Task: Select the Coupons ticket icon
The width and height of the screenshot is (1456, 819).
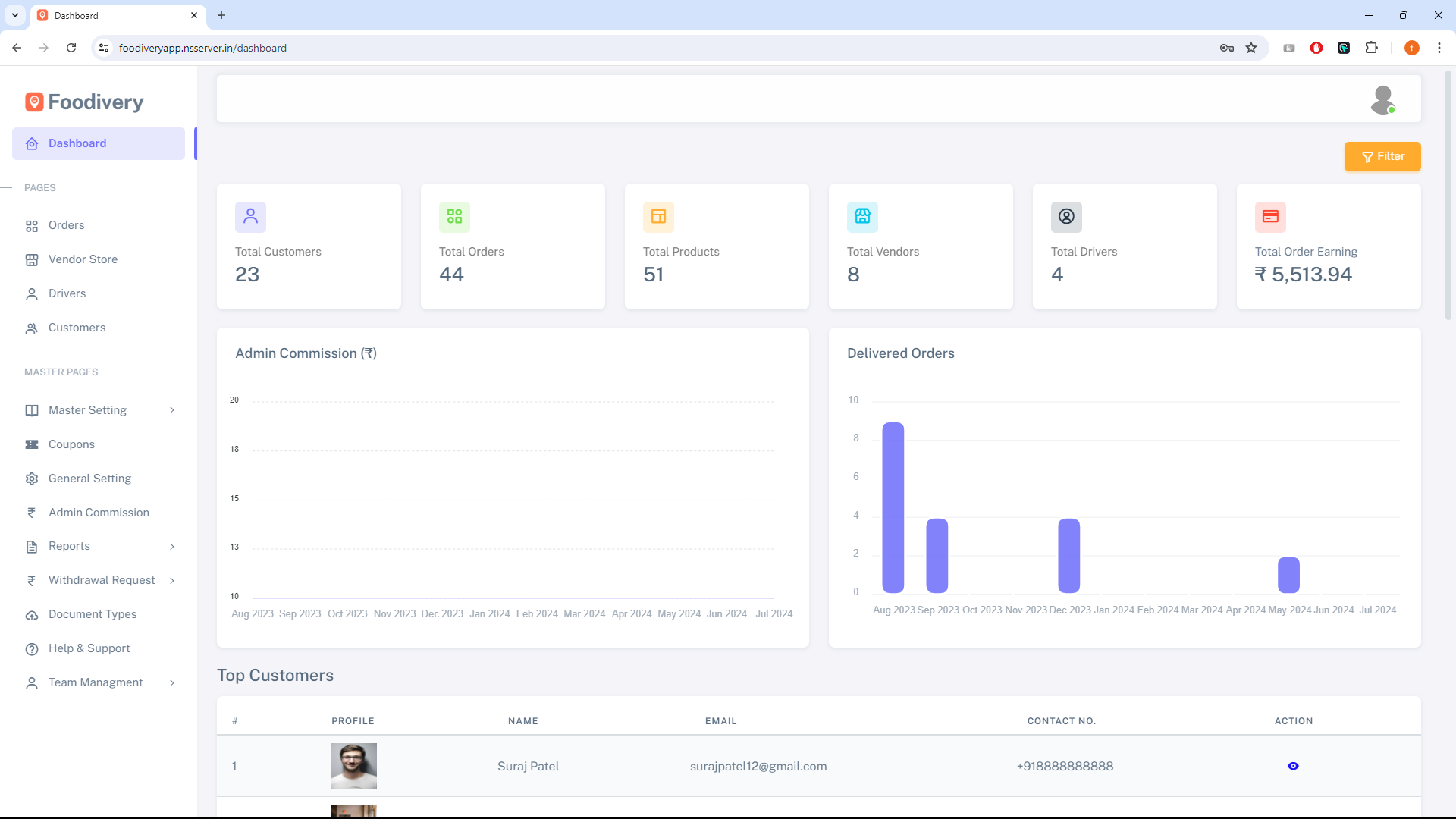Action: point(31,444)
